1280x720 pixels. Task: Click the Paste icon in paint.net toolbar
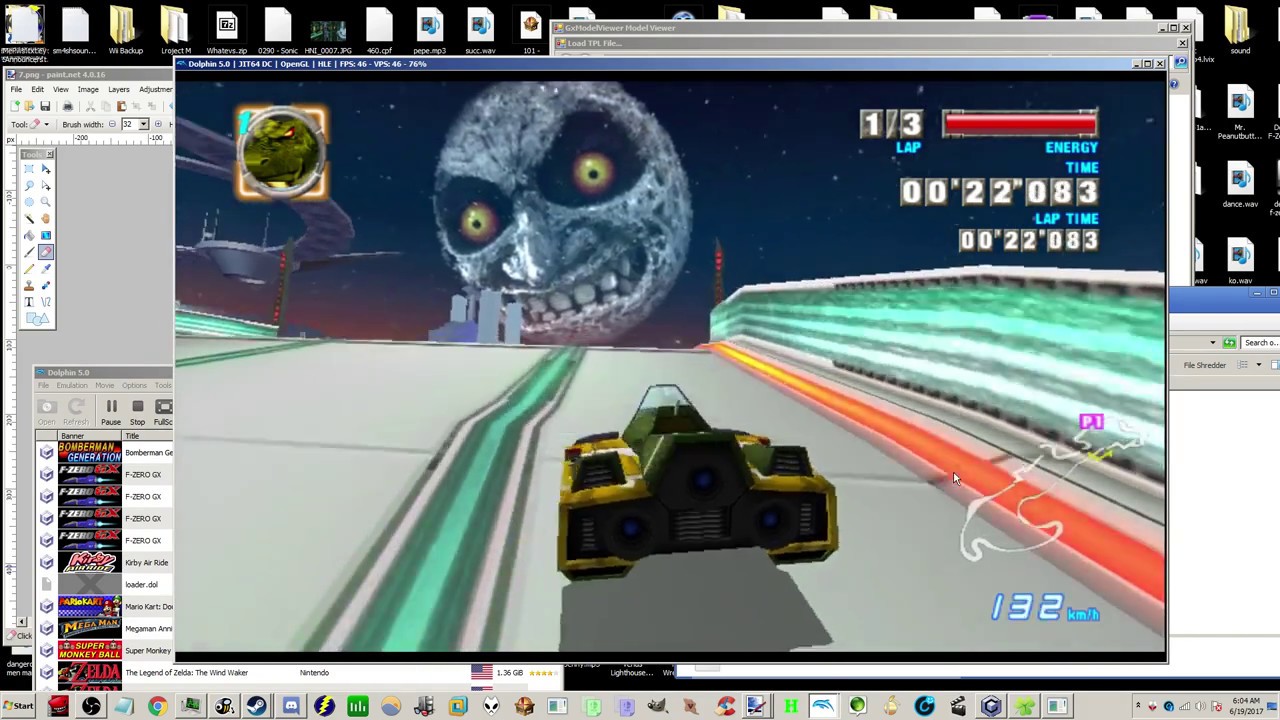click(x=121, y=106)
